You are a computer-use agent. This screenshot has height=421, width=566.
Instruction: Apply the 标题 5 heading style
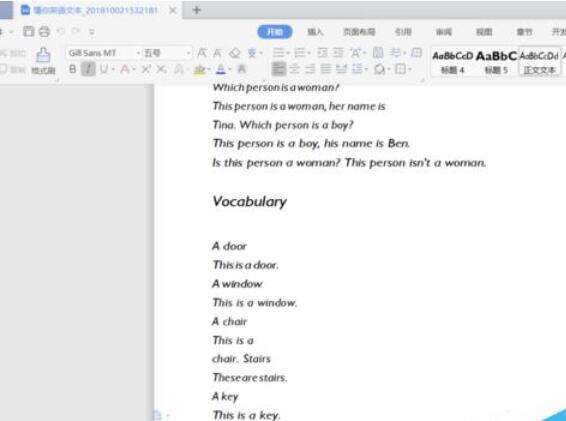tap(496, 62)
